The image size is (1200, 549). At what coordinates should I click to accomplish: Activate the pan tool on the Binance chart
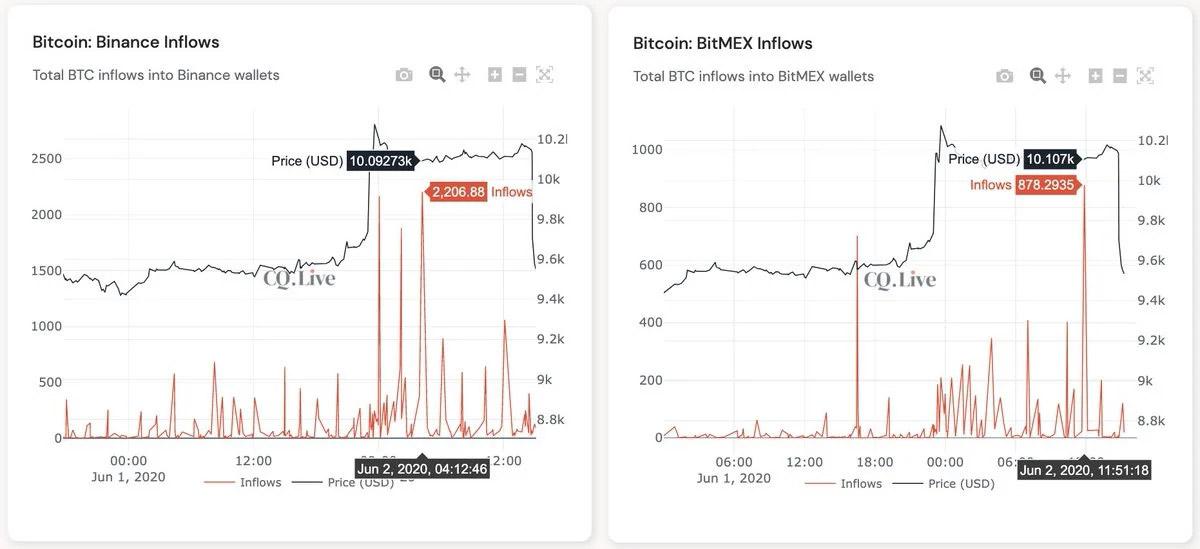(x=462, y=75)
